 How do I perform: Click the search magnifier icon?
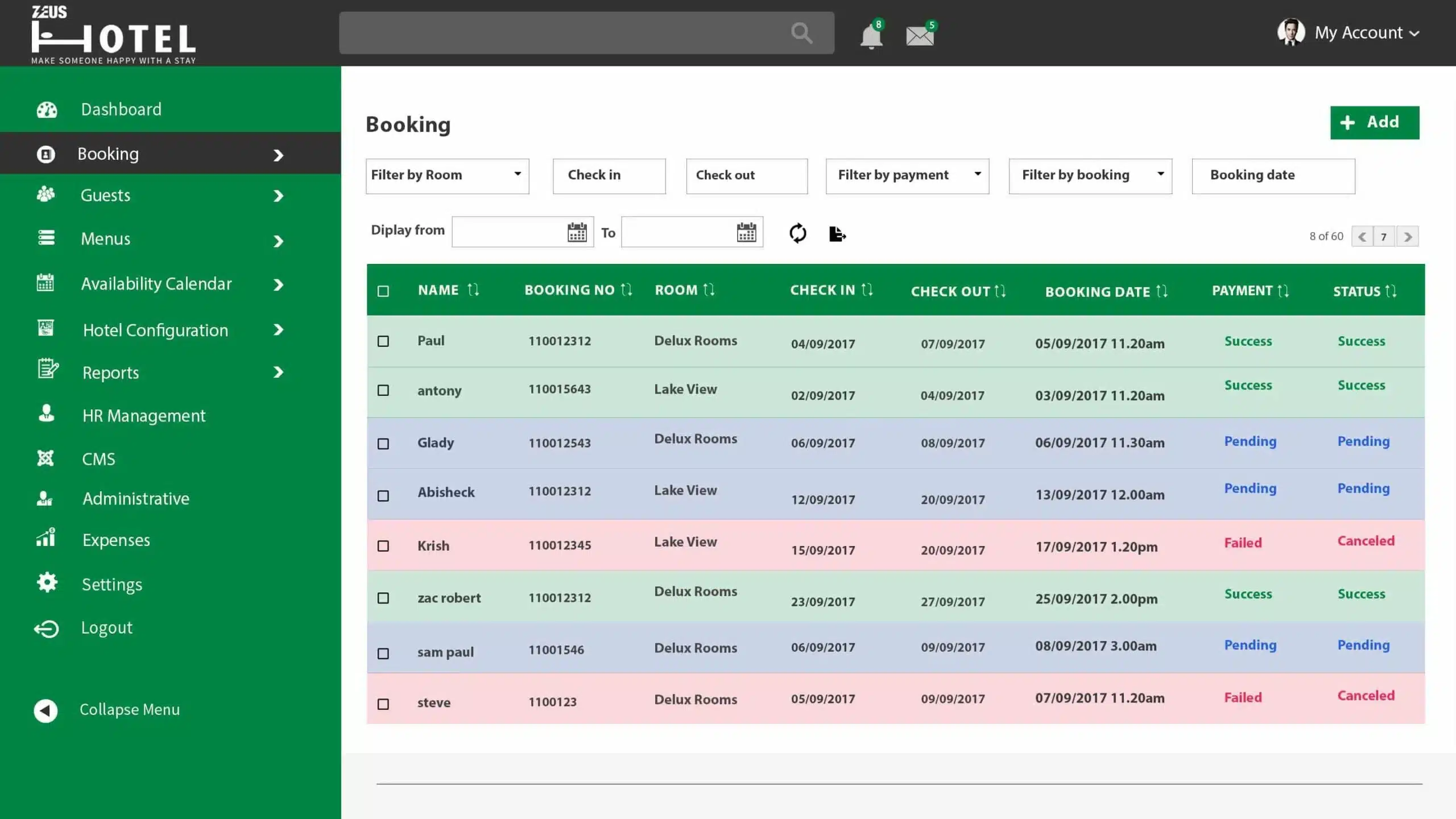(801, 33)
